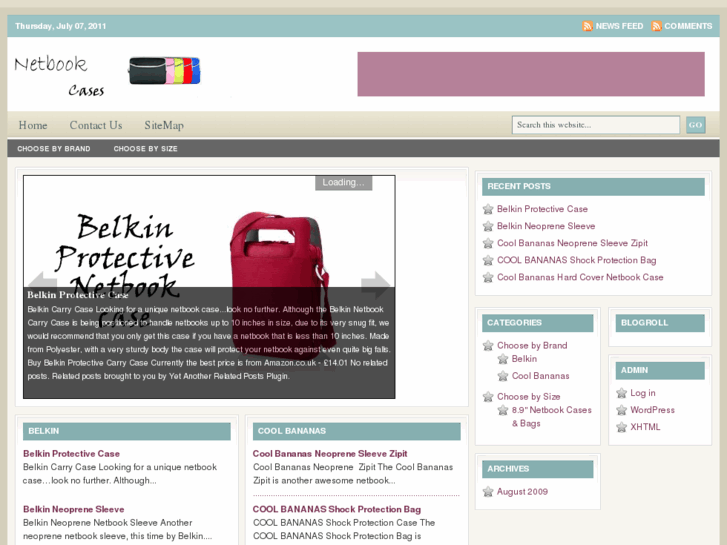
Task: Click the Netbook Cases site logo
Action: coord(59,76)
